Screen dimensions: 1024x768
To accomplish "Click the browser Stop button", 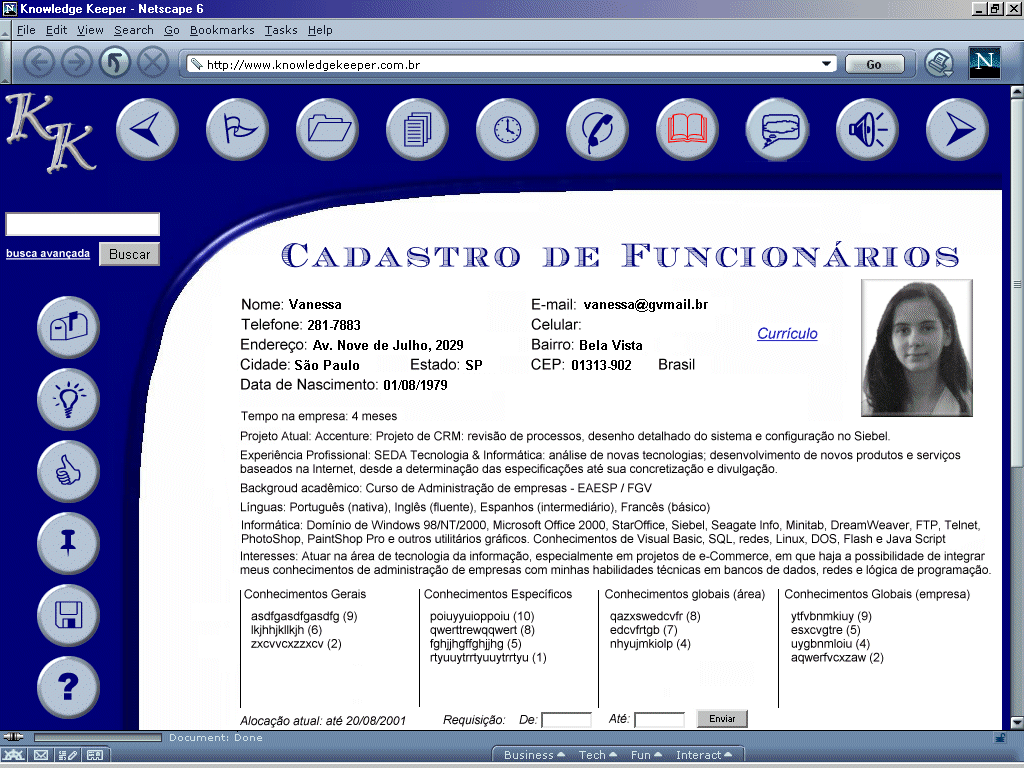I will 153,63.
